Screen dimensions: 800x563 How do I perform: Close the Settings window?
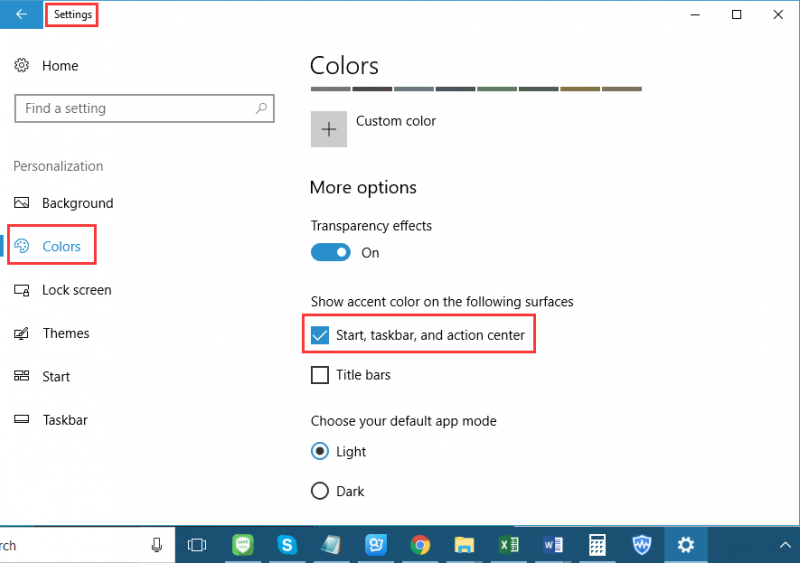point(778,14)
